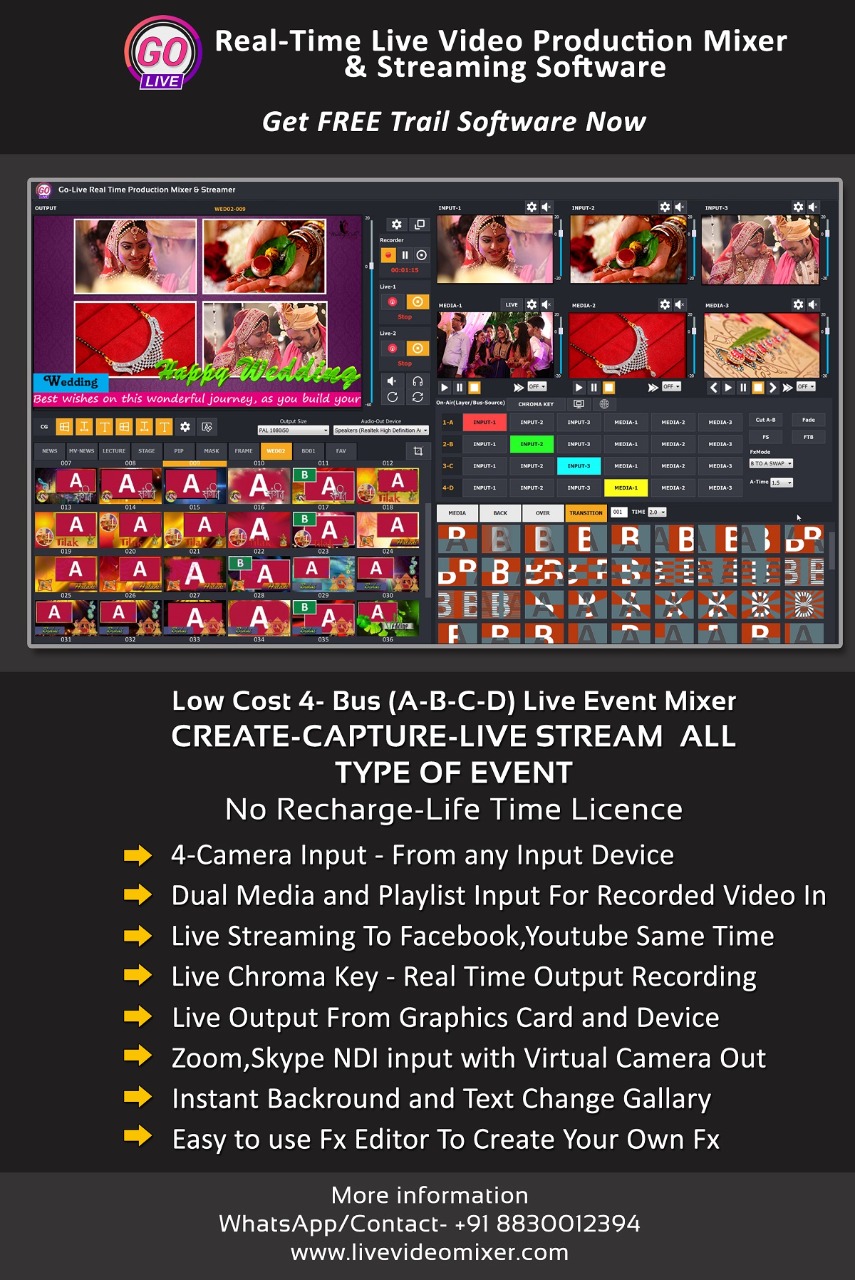Viewport: 855px width, 1280px height.
Task: Open INPUT-2 settings gear
Action: tap(665, 207)
